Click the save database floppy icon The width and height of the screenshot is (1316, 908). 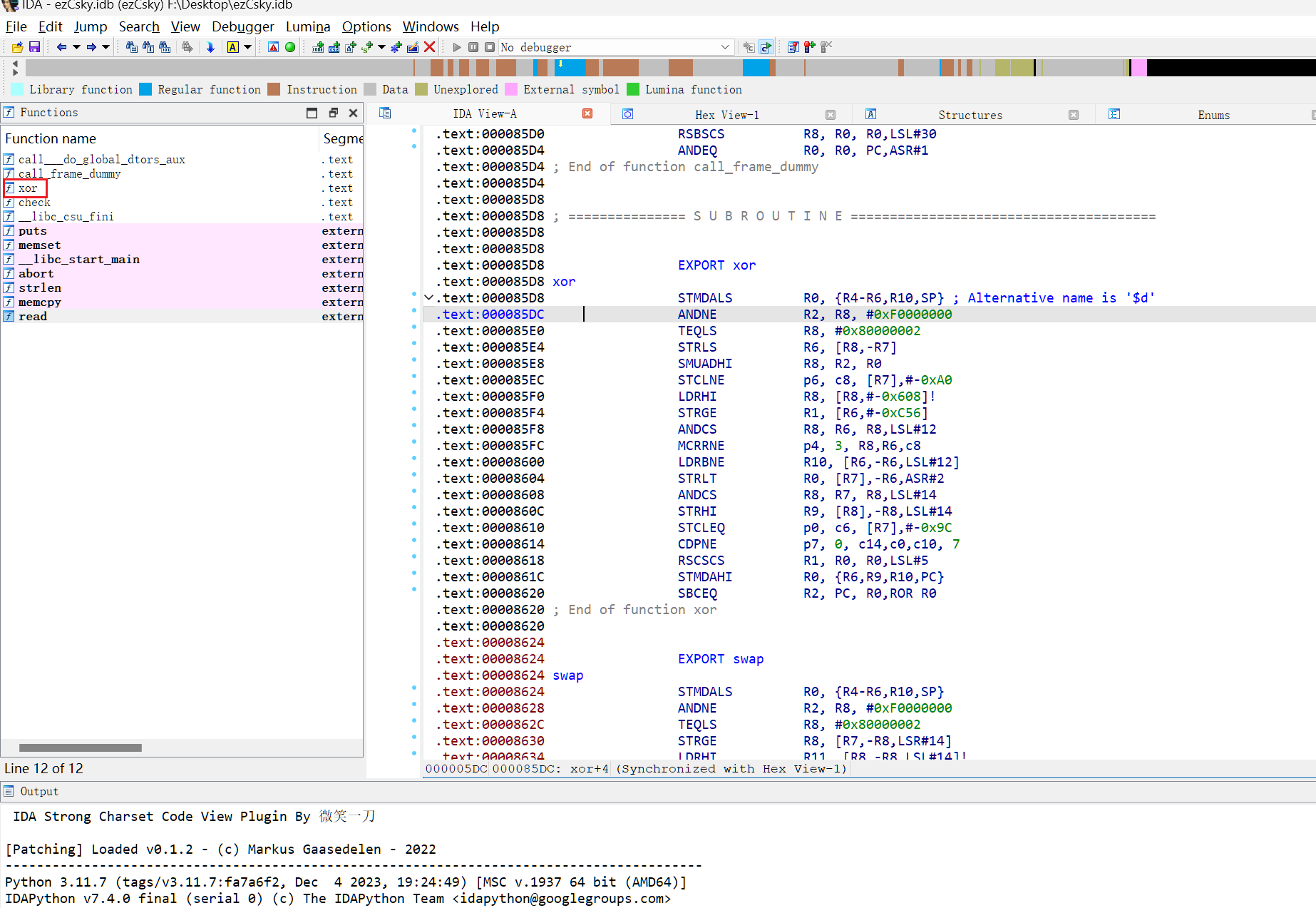pyautogui.click(x=34, y=47)
